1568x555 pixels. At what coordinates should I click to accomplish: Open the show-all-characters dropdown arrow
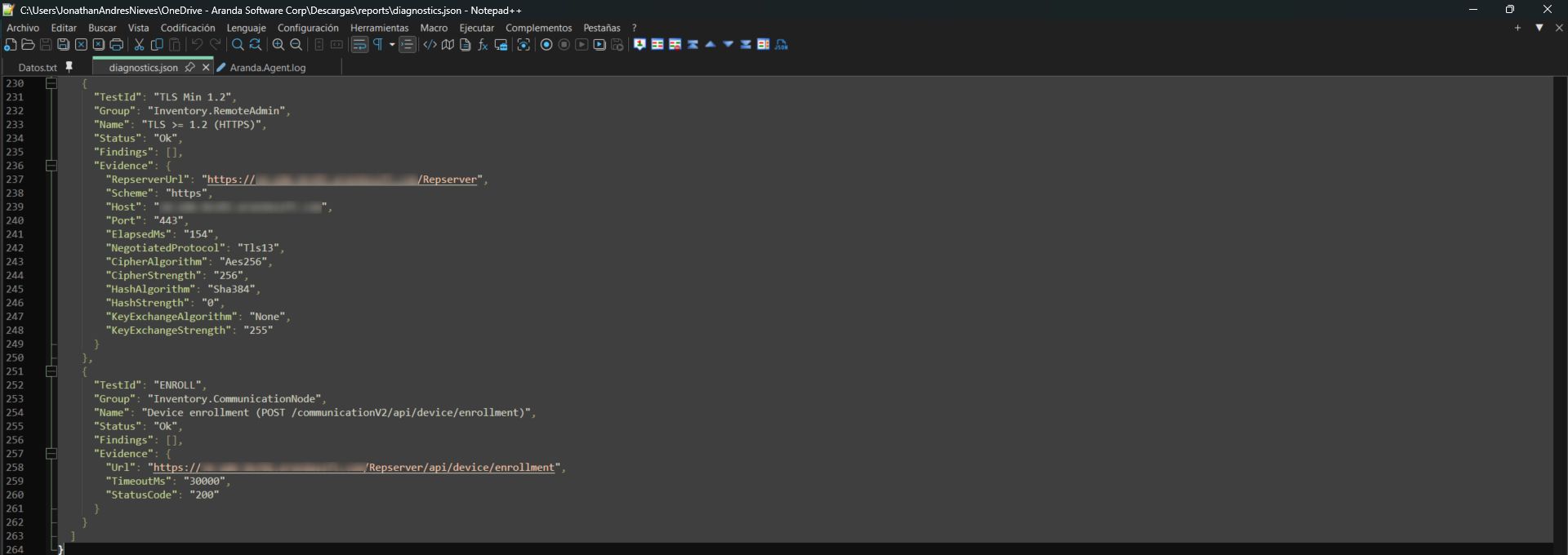click(392, 45)
